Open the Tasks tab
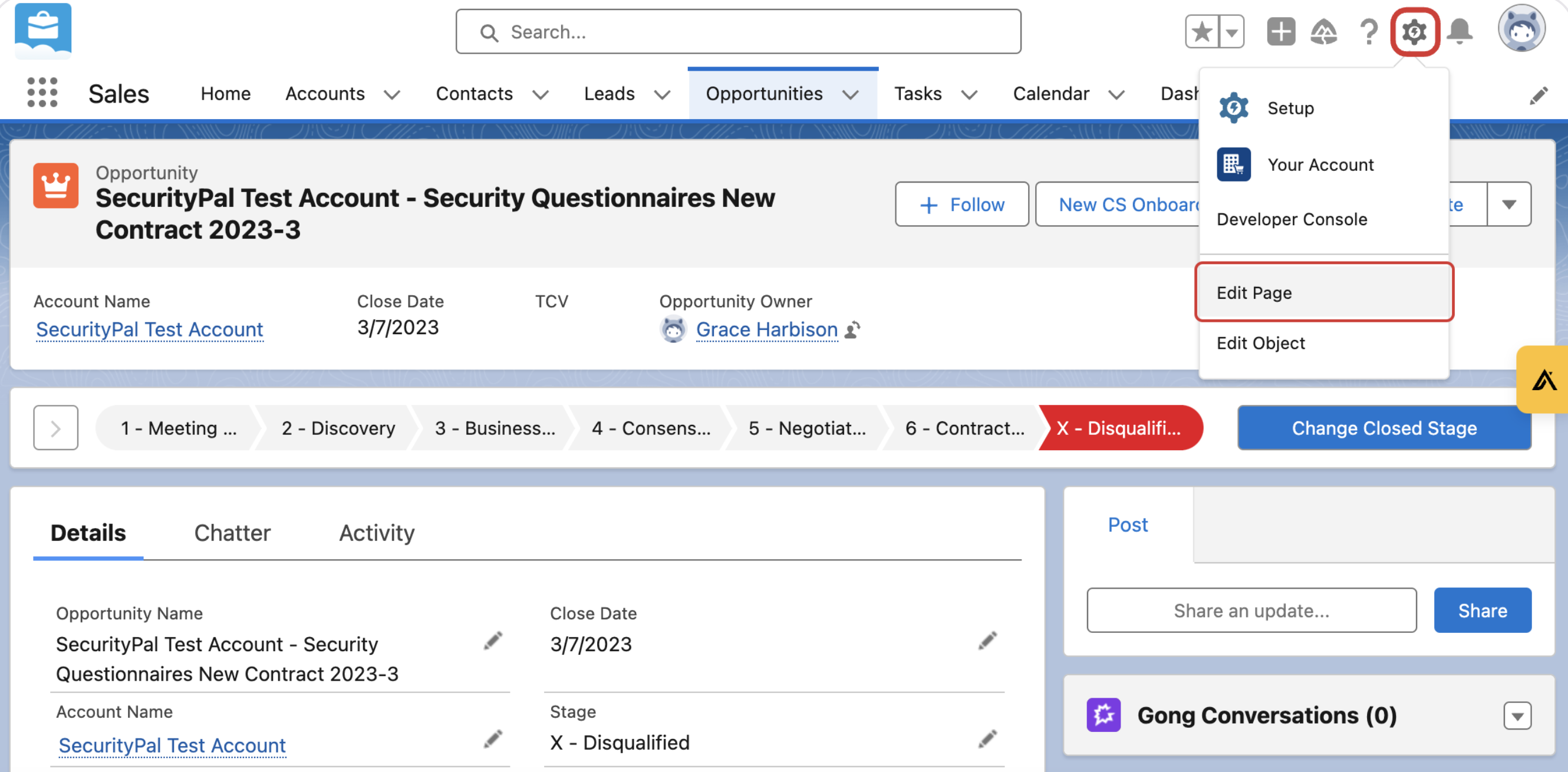This screenshot has height=772, width=1568. 918,94
